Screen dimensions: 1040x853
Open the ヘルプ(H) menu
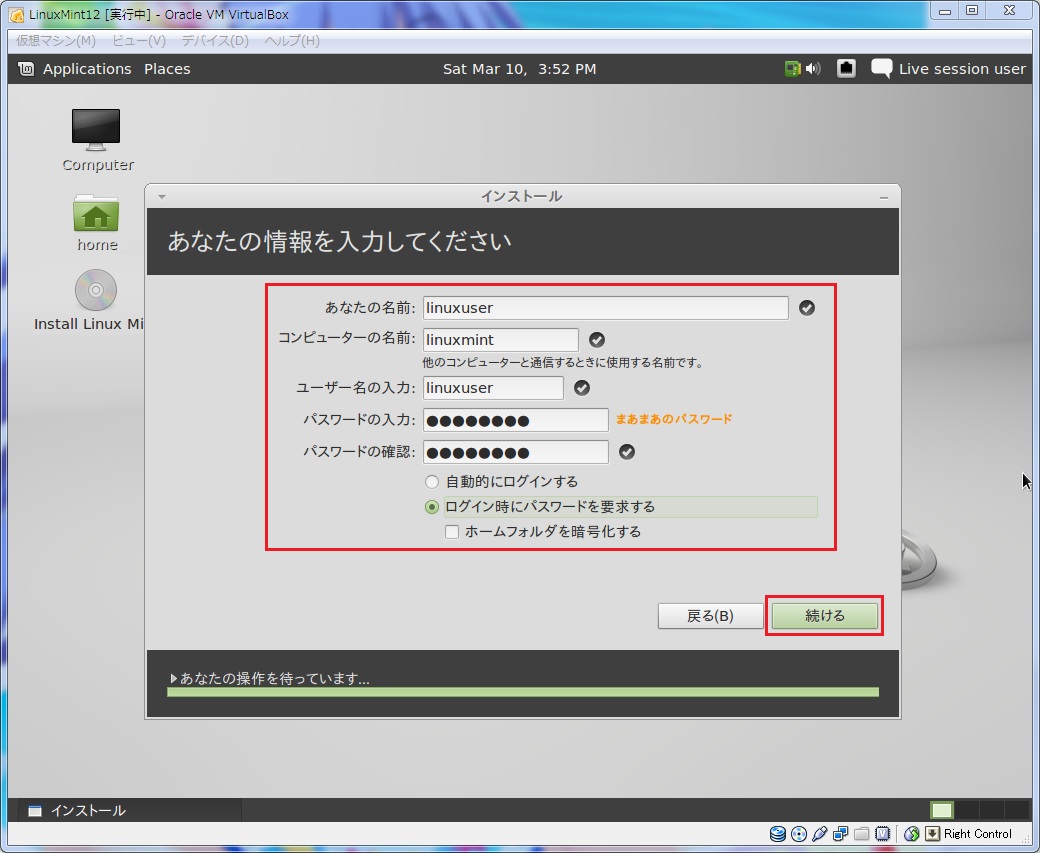(x=292, y=40)
